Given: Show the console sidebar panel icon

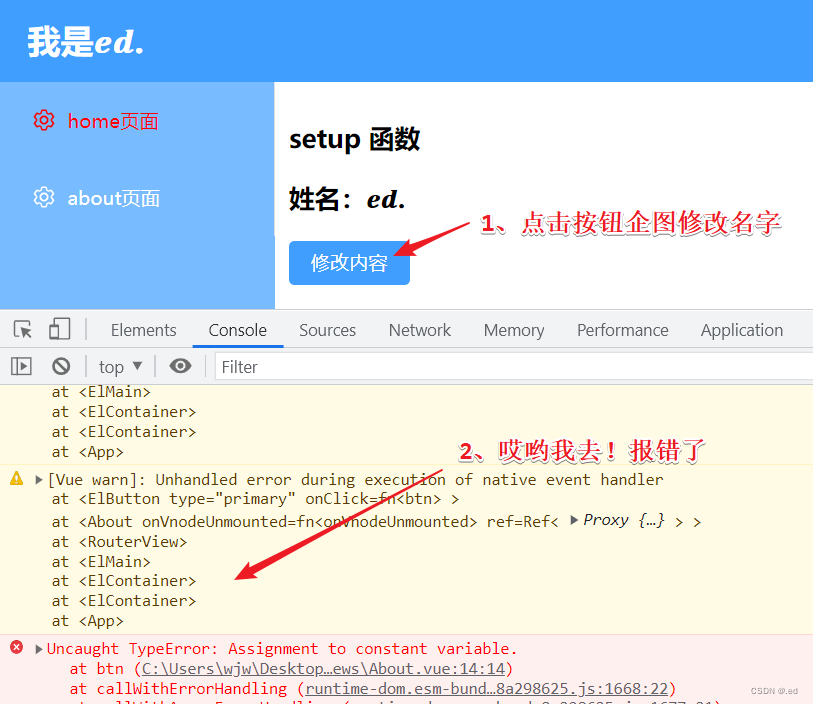Looking at the screenshot, I should (21, 367).
